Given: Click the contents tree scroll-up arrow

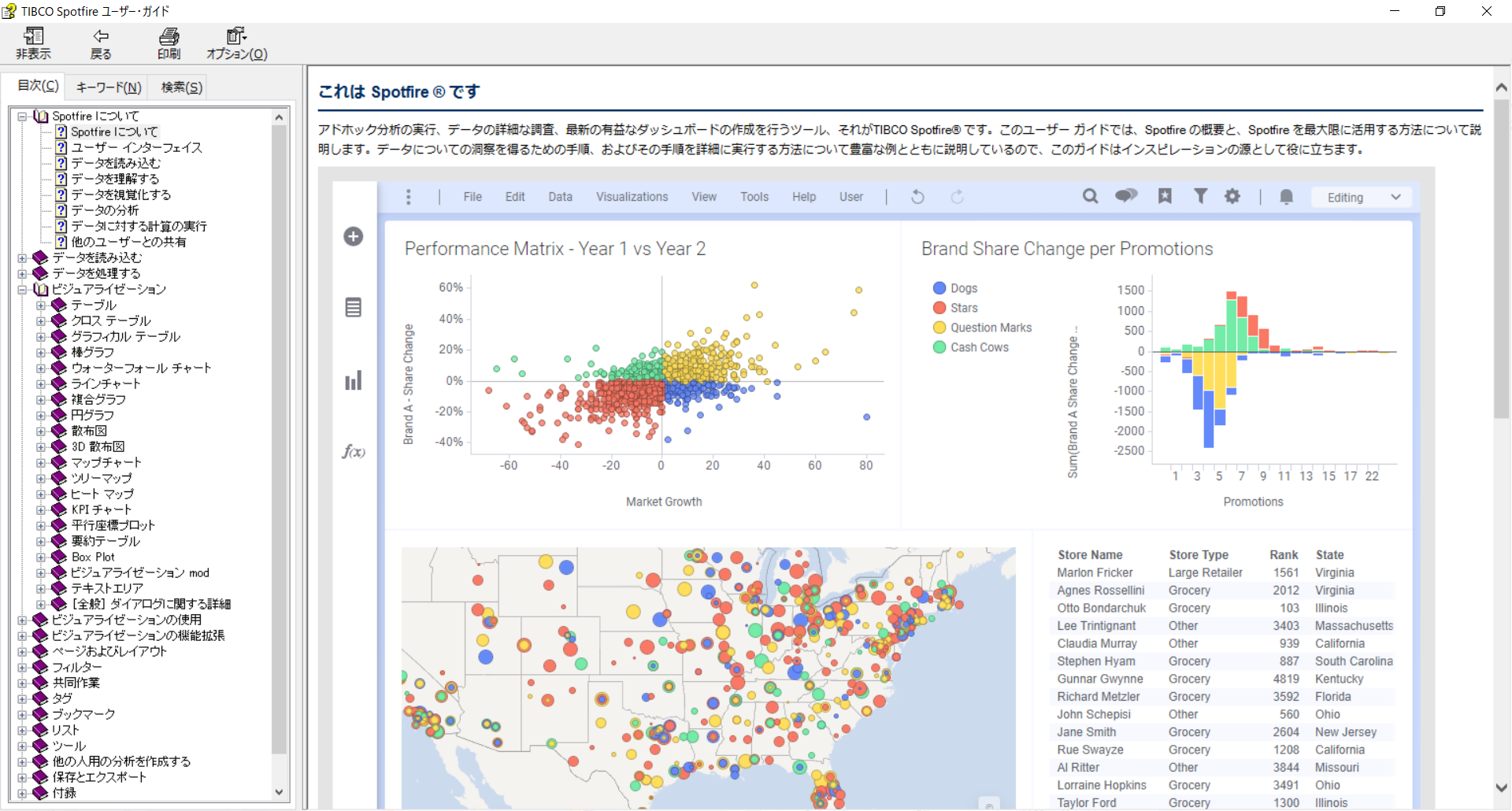Looking at the screenshot, I should click(279, 117).
